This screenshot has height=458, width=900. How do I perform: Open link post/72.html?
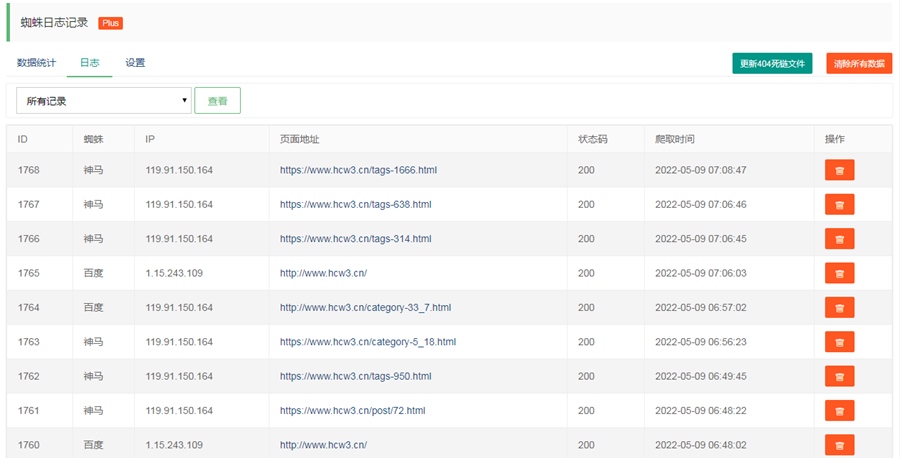(352, 411)
